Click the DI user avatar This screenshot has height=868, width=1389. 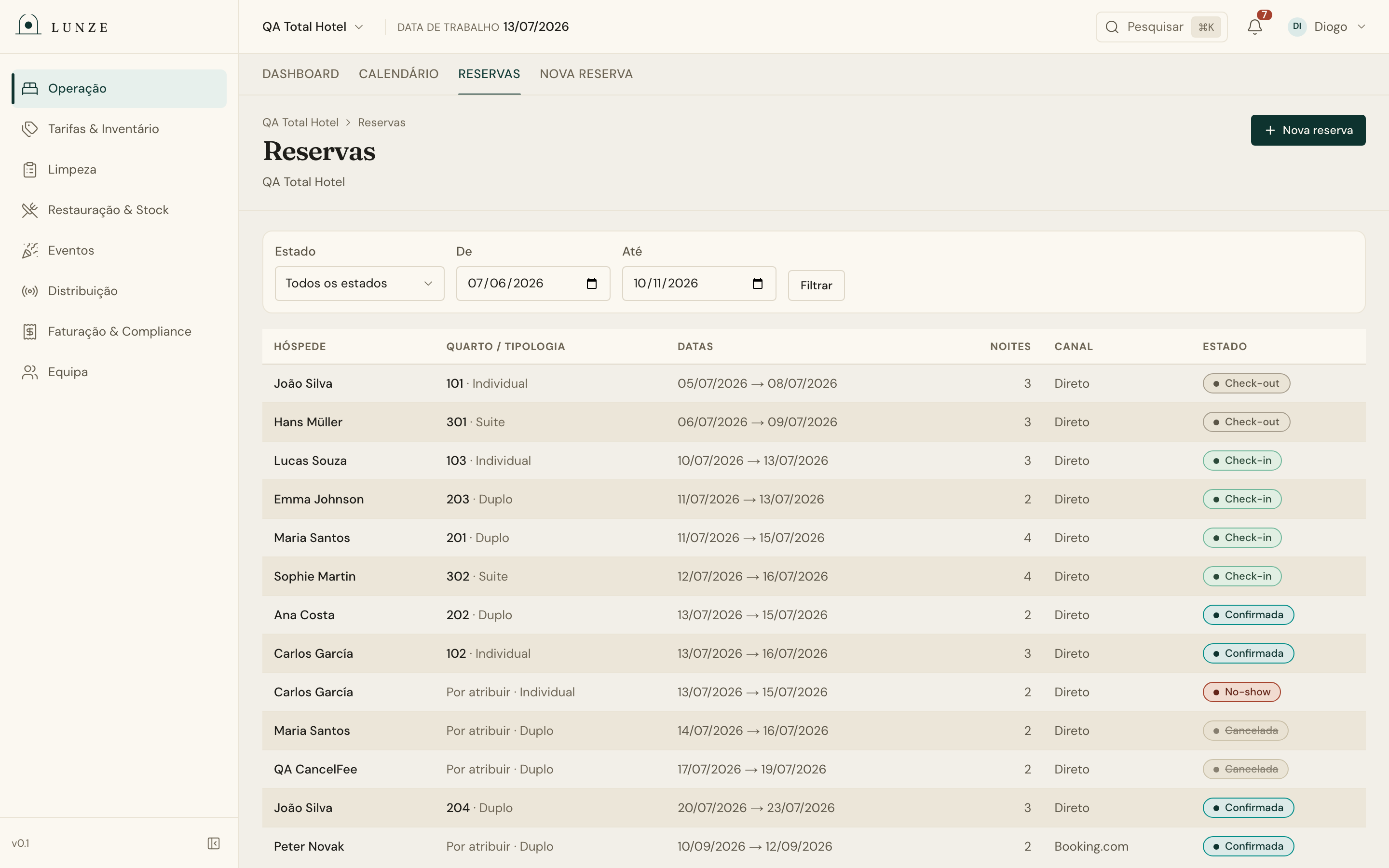click(x=1297, y=27)
